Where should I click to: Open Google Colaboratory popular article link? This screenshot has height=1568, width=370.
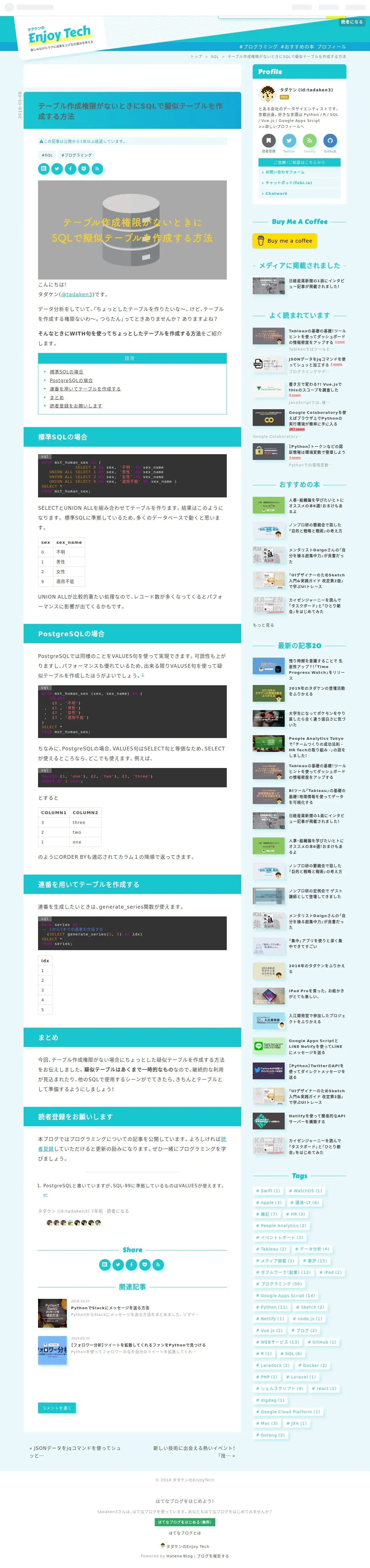317,418
